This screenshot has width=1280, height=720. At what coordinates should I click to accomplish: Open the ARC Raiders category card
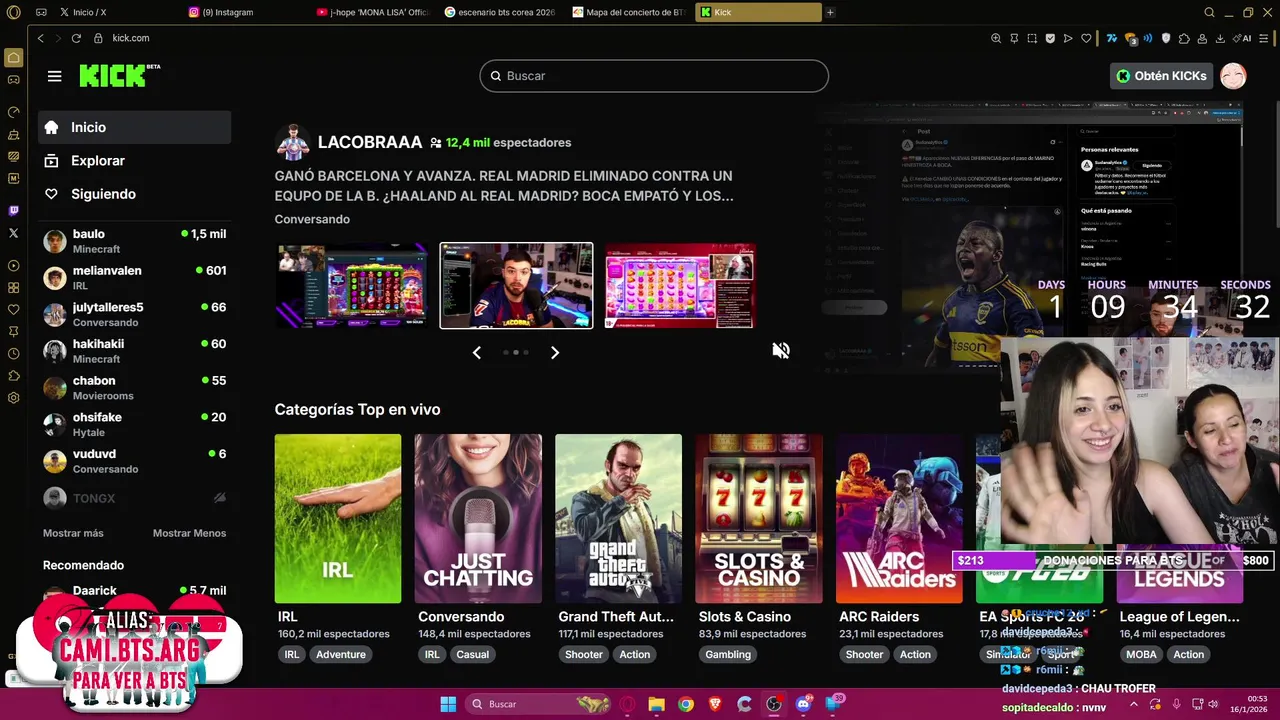tap(899, 518)
